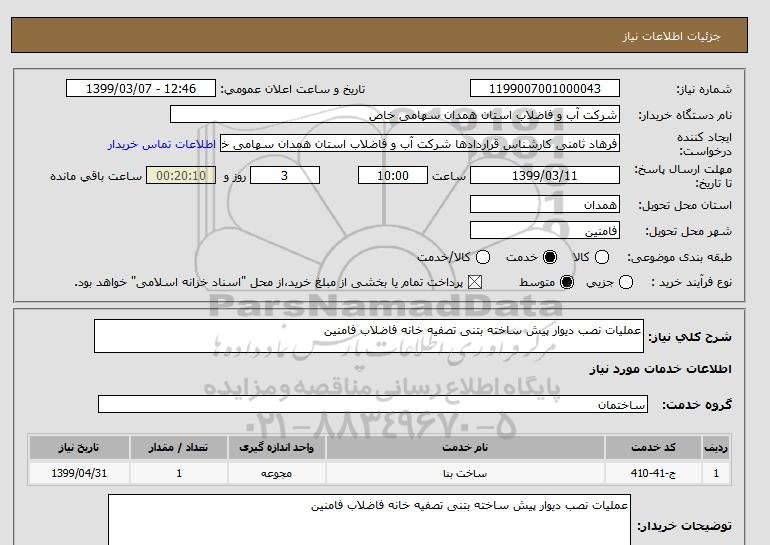Click service code cell ج-41-410

(653, 473)
